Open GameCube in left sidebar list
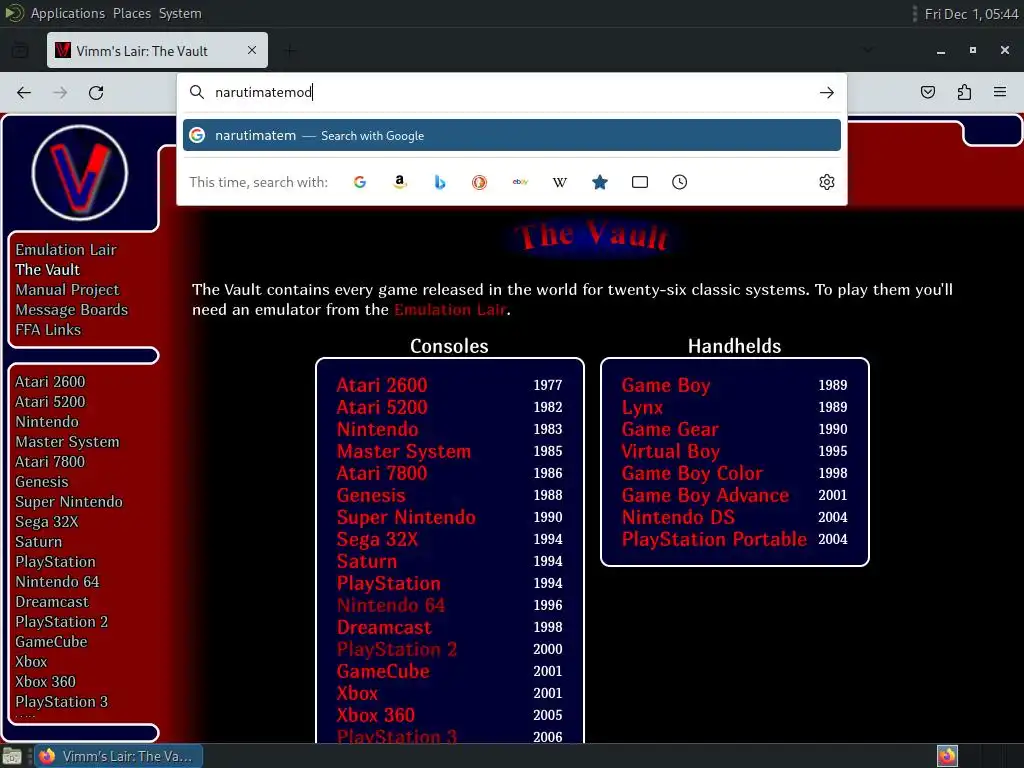 (x=51, y=642)
